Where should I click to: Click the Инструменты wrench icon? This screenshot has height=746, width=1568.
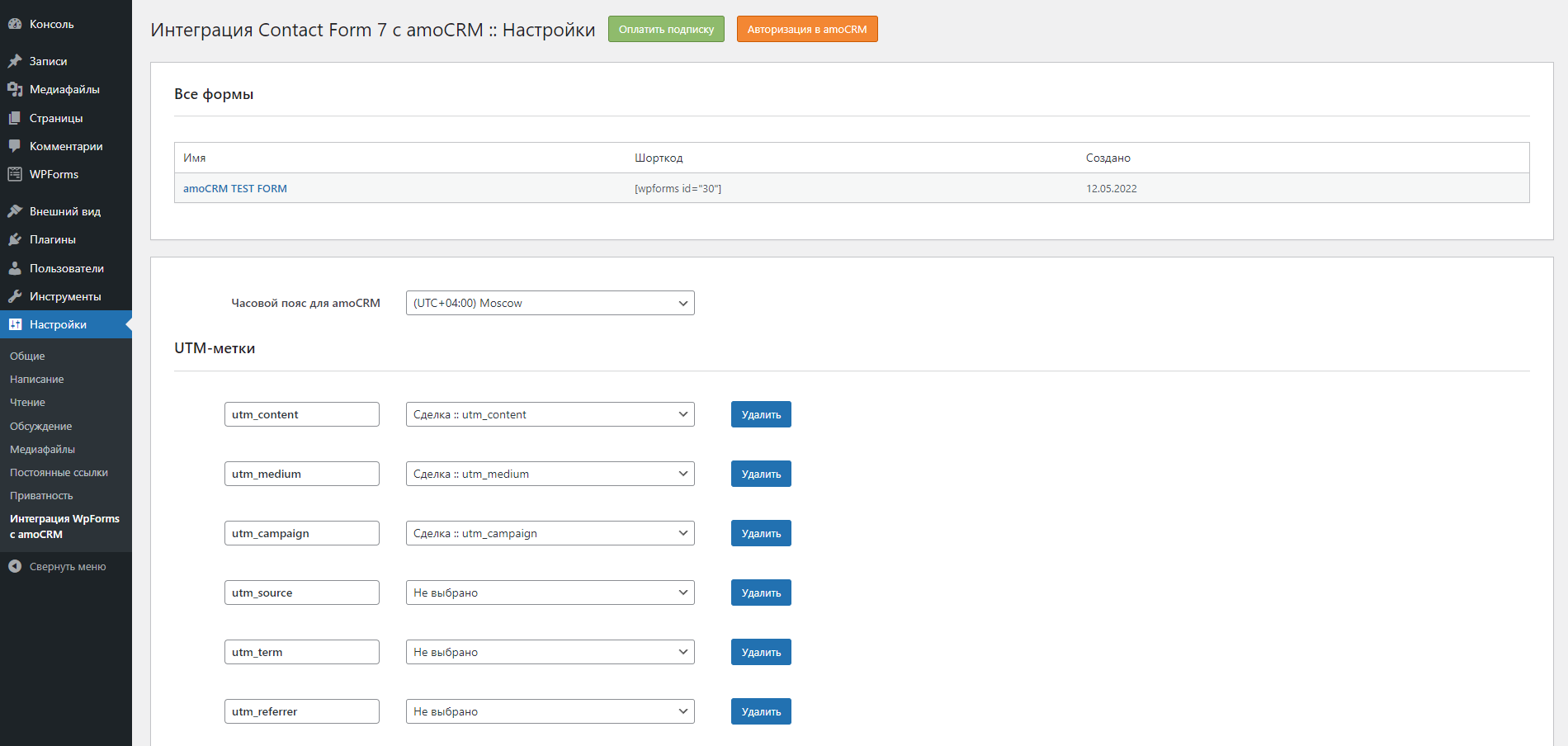(x=15, y=296)
